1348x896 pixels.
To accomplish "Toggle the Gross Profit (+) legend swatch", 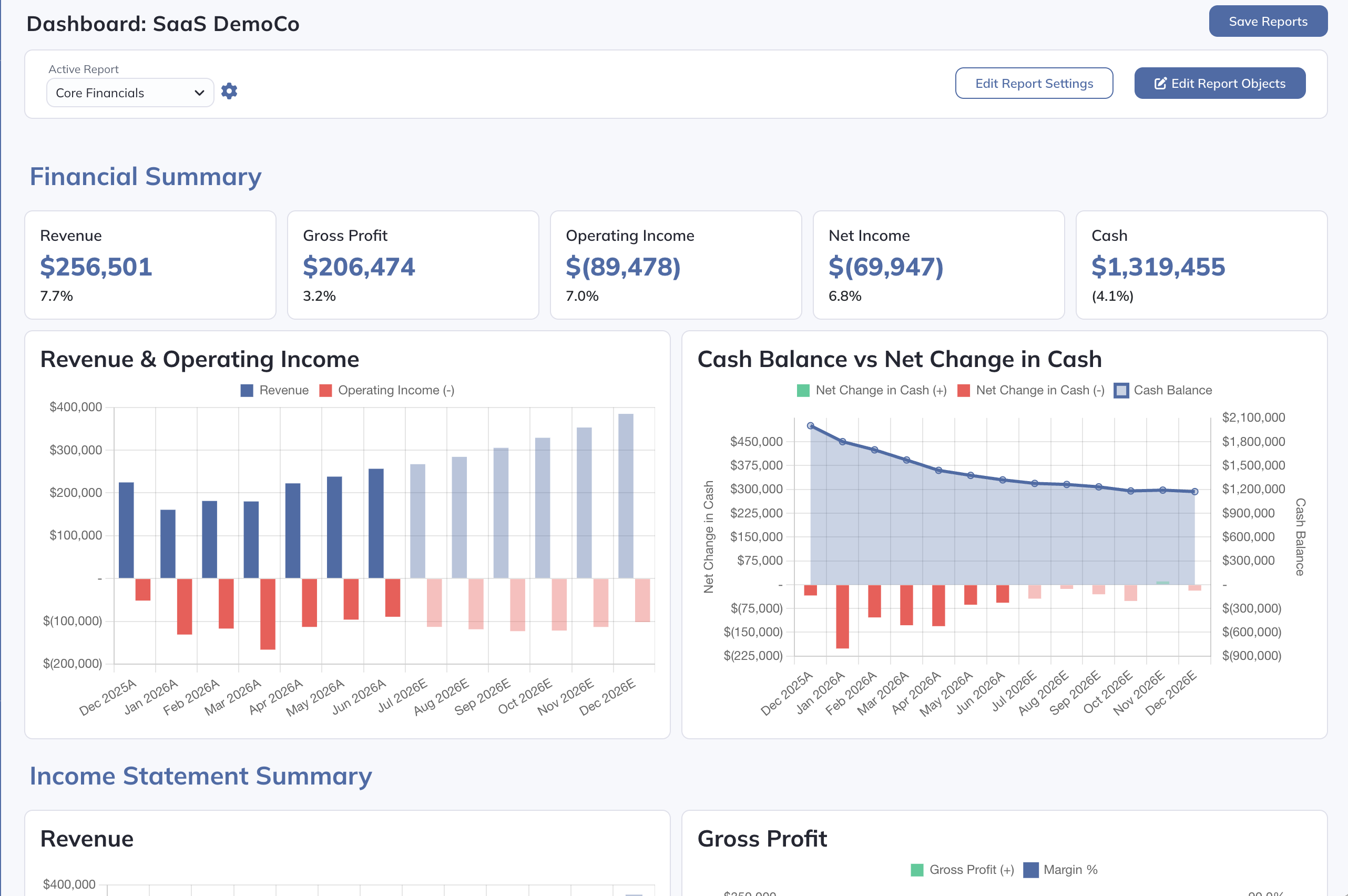I will (x=917, y=870).
